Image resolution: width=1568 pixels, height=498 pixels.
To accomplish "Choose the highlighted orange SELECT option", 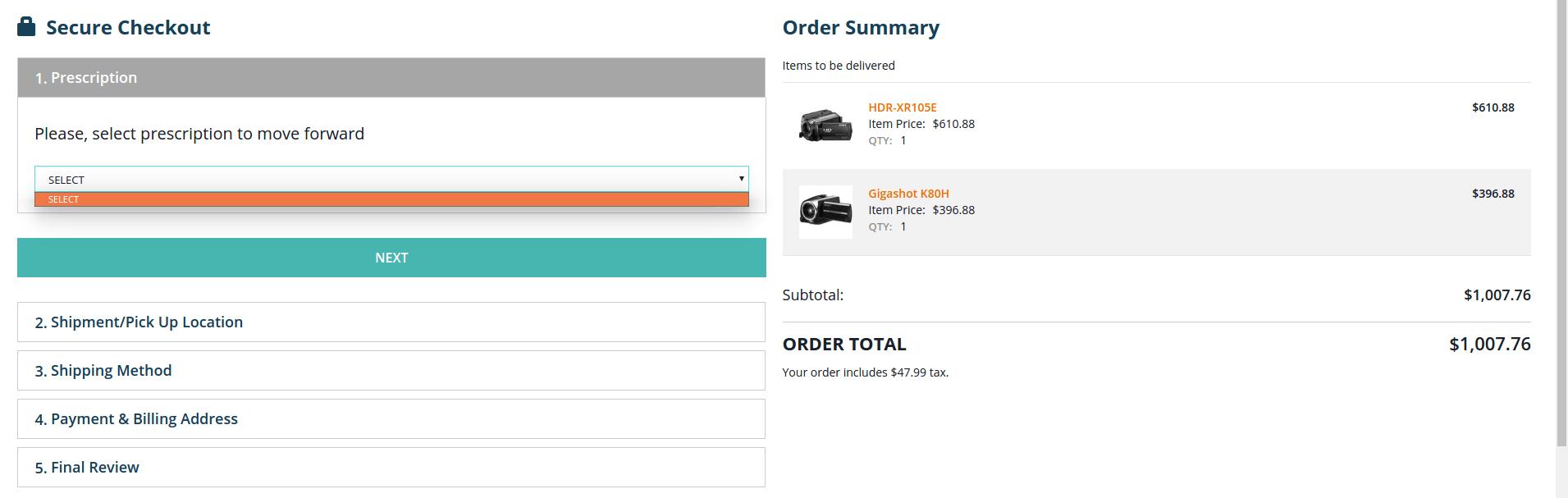I will click(x=391, y=199).
